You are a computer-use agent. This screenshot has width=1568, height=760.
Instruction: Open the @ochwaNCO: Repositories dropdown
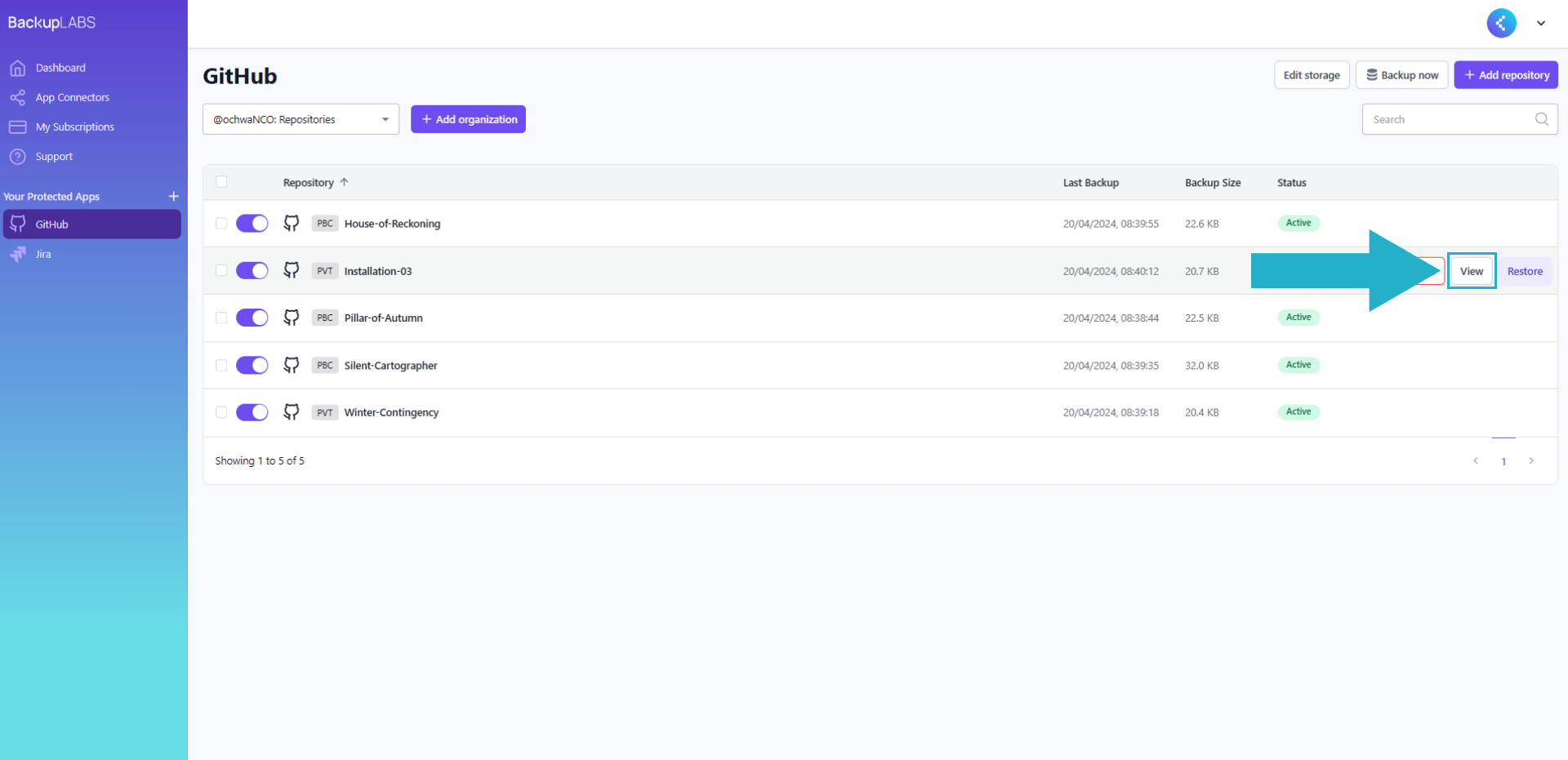point(301,119)
